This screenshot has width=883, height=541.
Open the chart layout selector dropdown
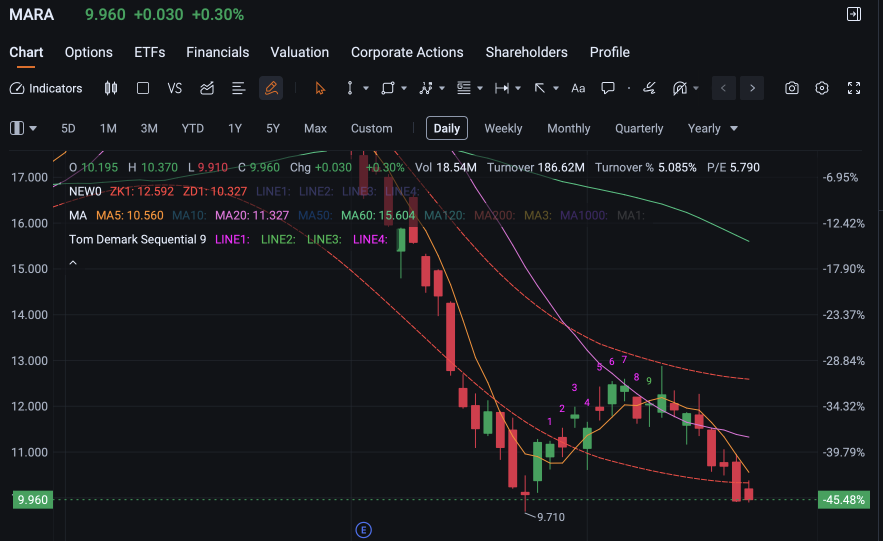(23, 128)
